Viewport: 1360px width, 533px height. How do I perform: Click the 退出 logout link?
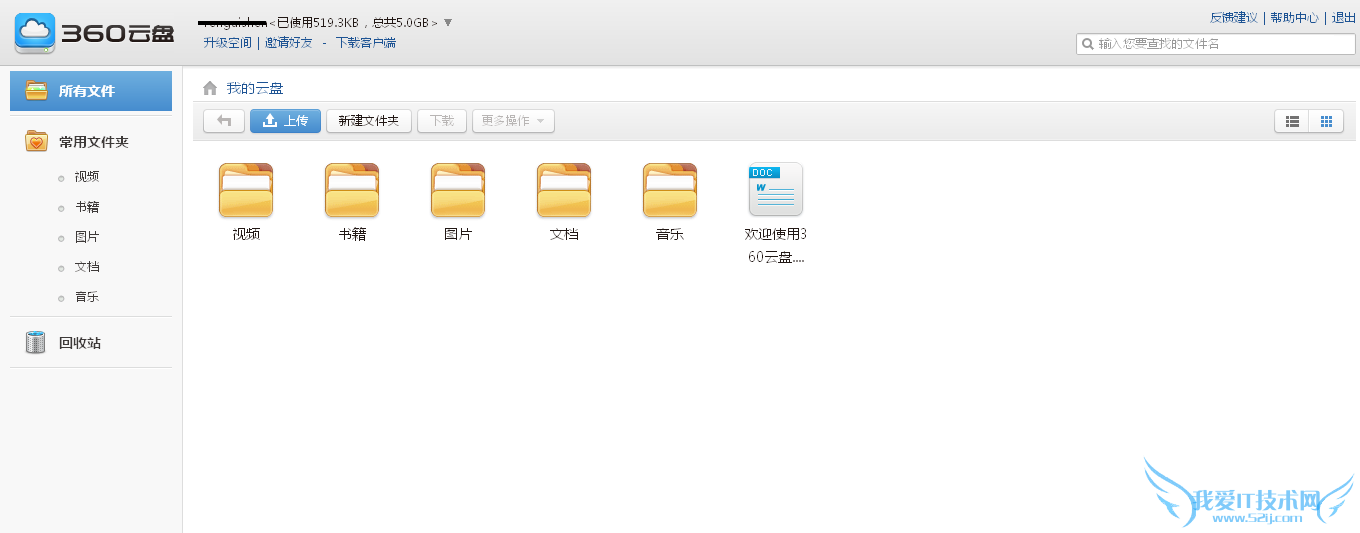pos(1344,18)
